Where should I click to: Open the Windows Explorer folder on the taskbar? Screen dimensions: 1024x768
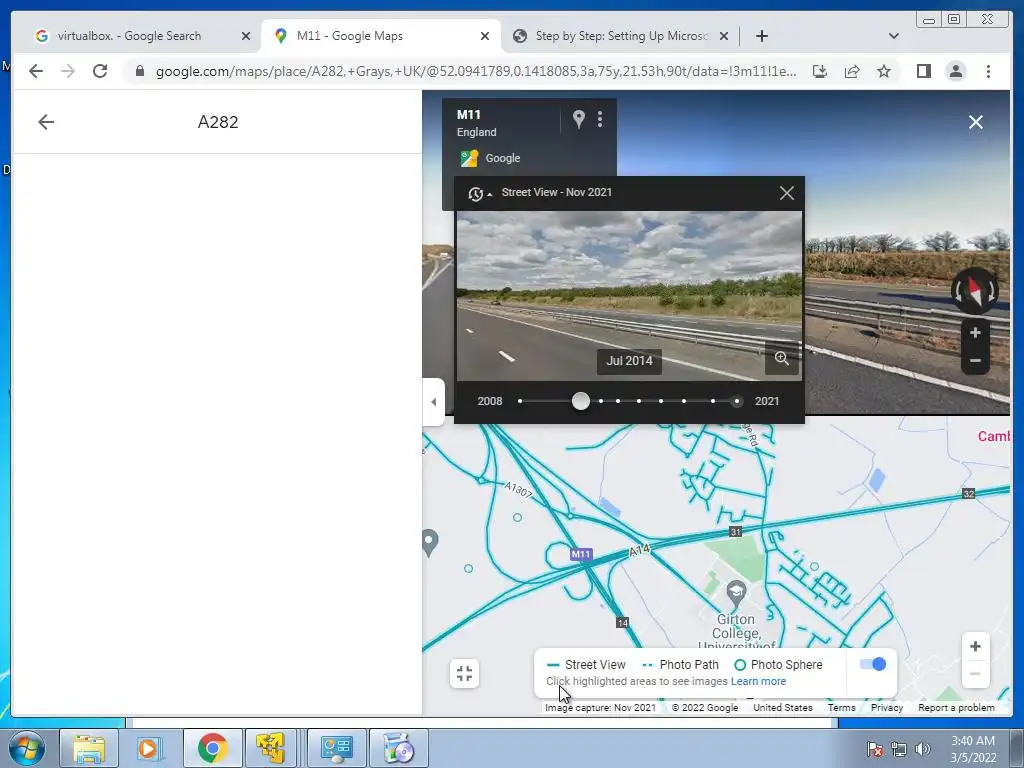coord(89,748)
